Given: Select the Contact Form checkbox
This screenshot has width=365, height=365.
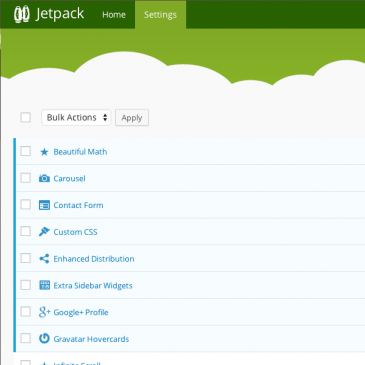Looking at the screenshot, I should 26,204.
